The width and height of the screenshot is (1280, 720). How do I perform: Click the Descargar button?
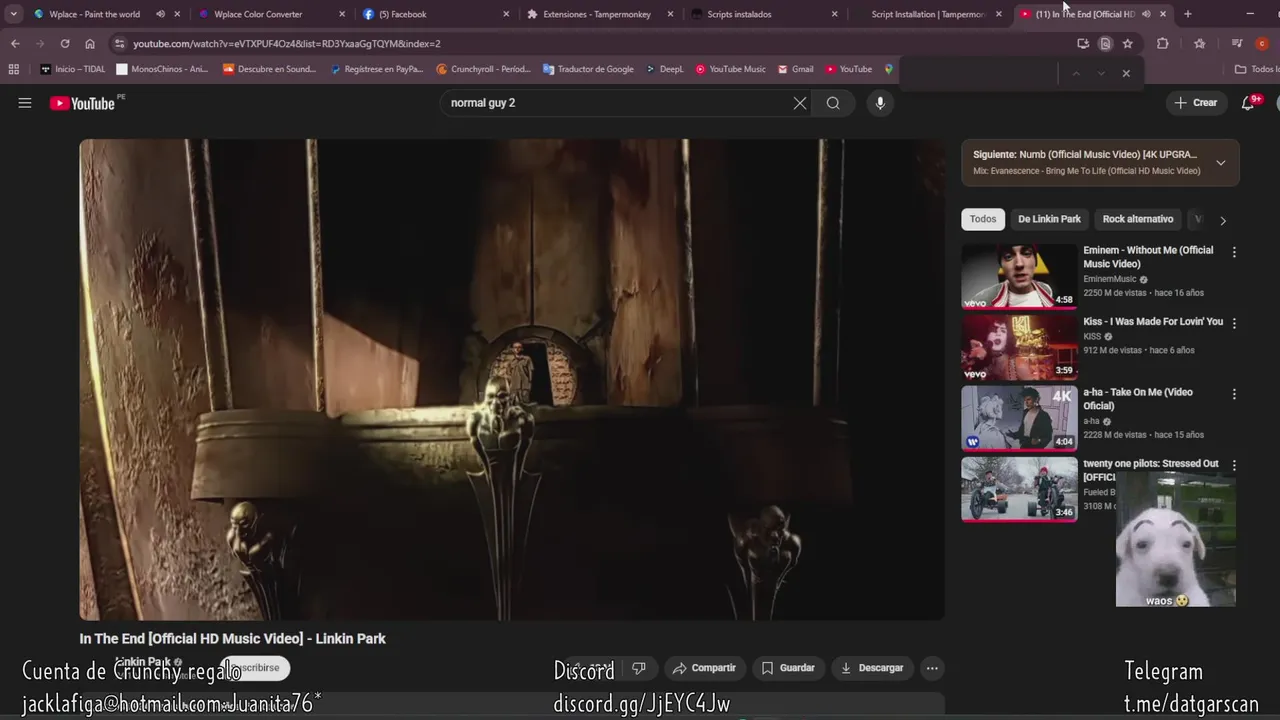click(872, 668)
